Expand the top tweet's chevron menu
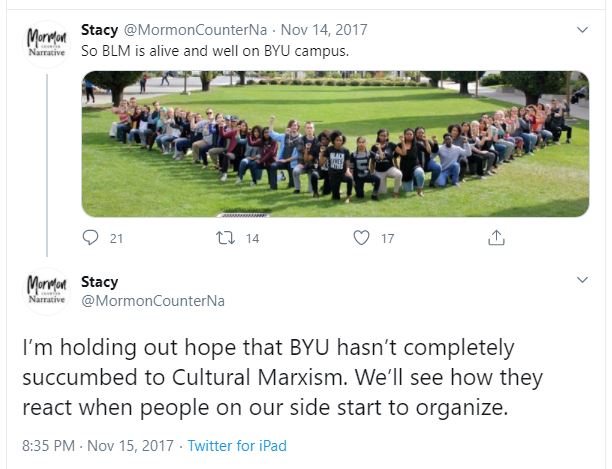 583,30
